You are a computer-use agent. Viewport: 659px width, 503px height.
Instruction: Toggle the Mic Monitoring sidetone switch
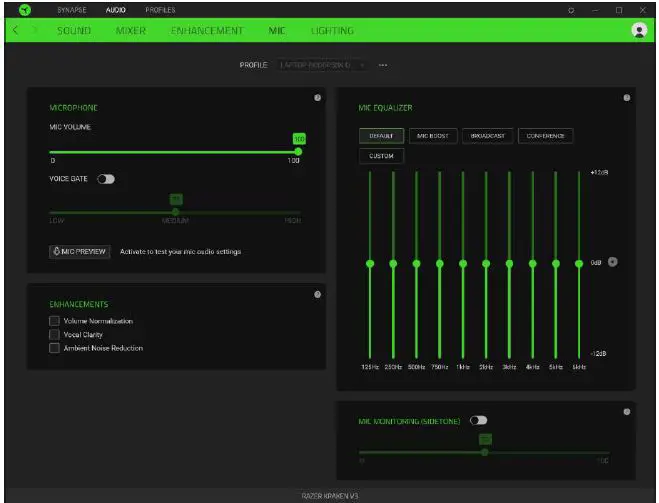coord(479,420)
